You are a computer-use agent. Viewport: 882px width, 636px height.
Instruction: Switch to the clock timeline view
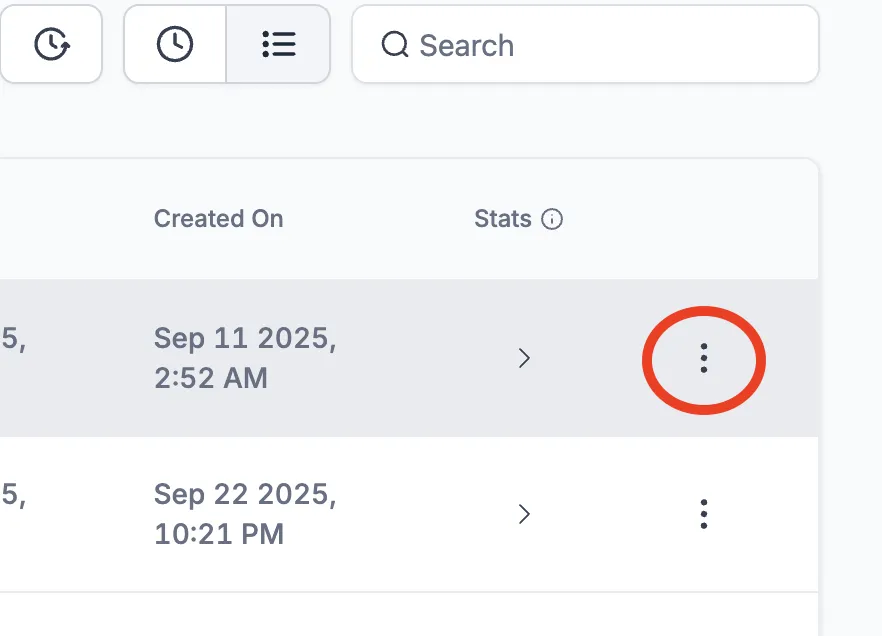tap(175, 45)
